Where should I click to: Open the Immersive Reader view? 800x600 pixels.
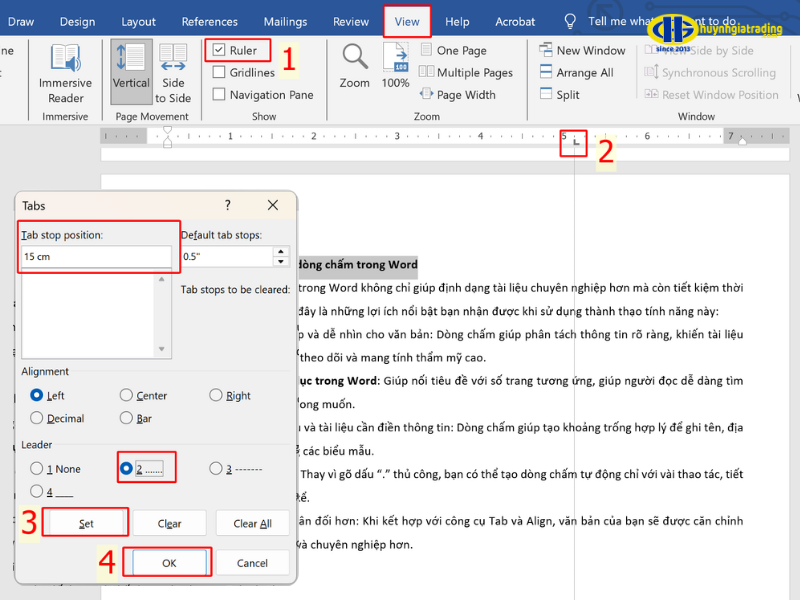(65, 73)
